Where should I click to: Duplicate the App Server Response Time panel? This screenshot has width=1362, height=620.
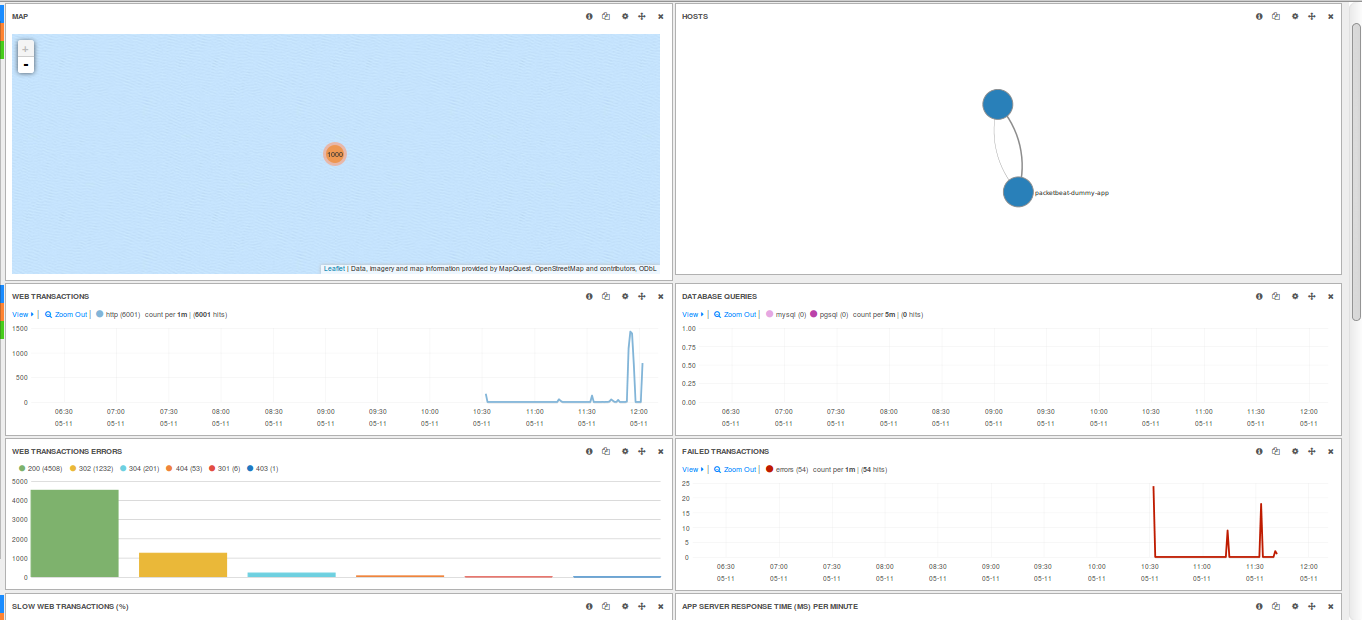tap(1276, 606)
